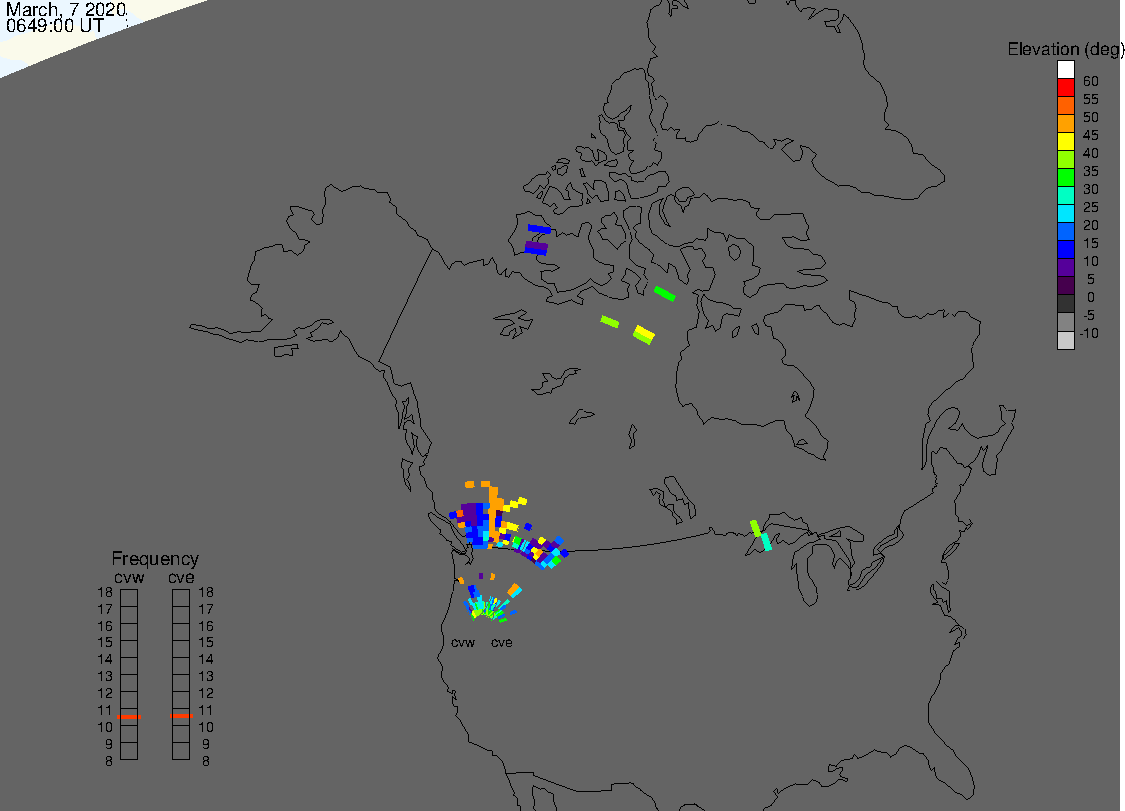Click "18" label right of cve bar
This screenshot has height=811, width=1125.
click(206, 593)
